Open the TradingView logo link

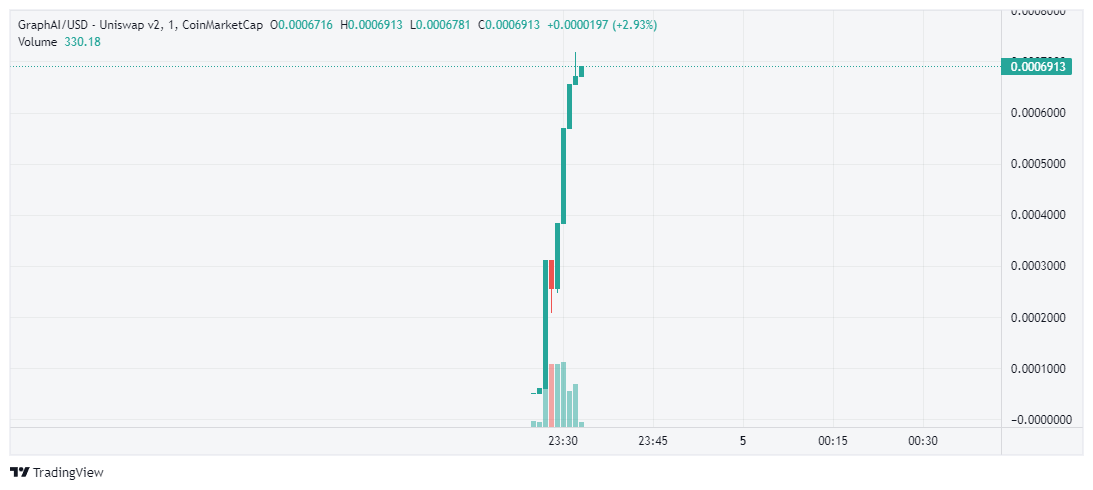pos(56,472)
